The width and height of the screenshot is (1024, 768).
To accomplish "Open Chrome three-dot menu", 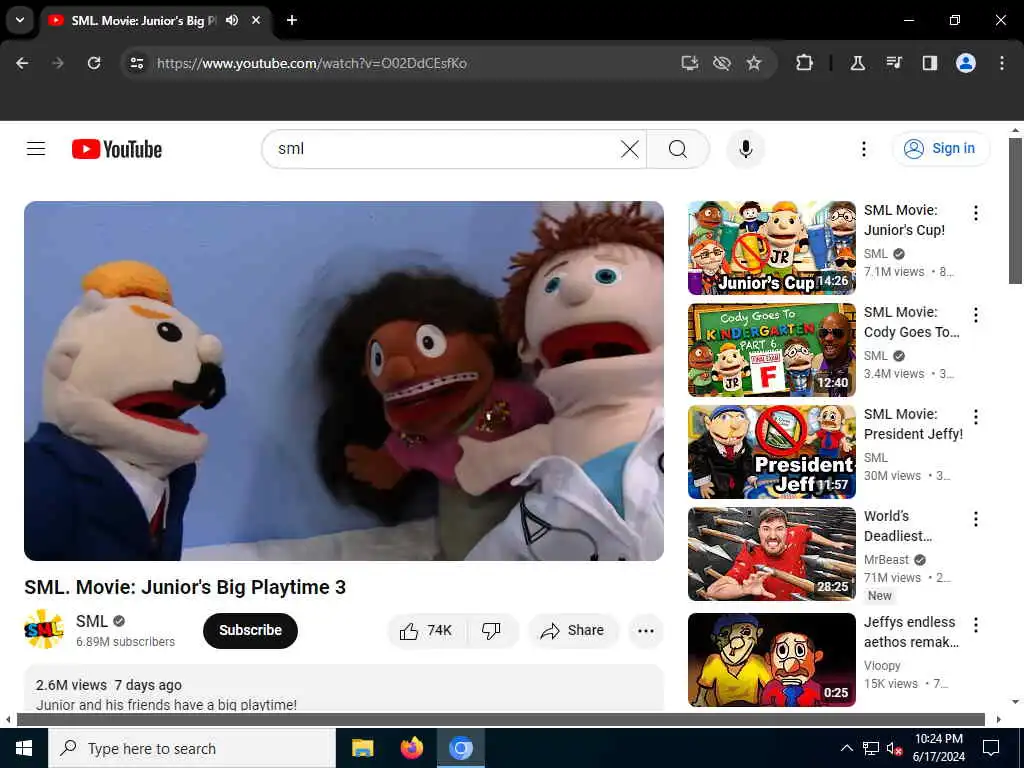I will (1002, 63).
